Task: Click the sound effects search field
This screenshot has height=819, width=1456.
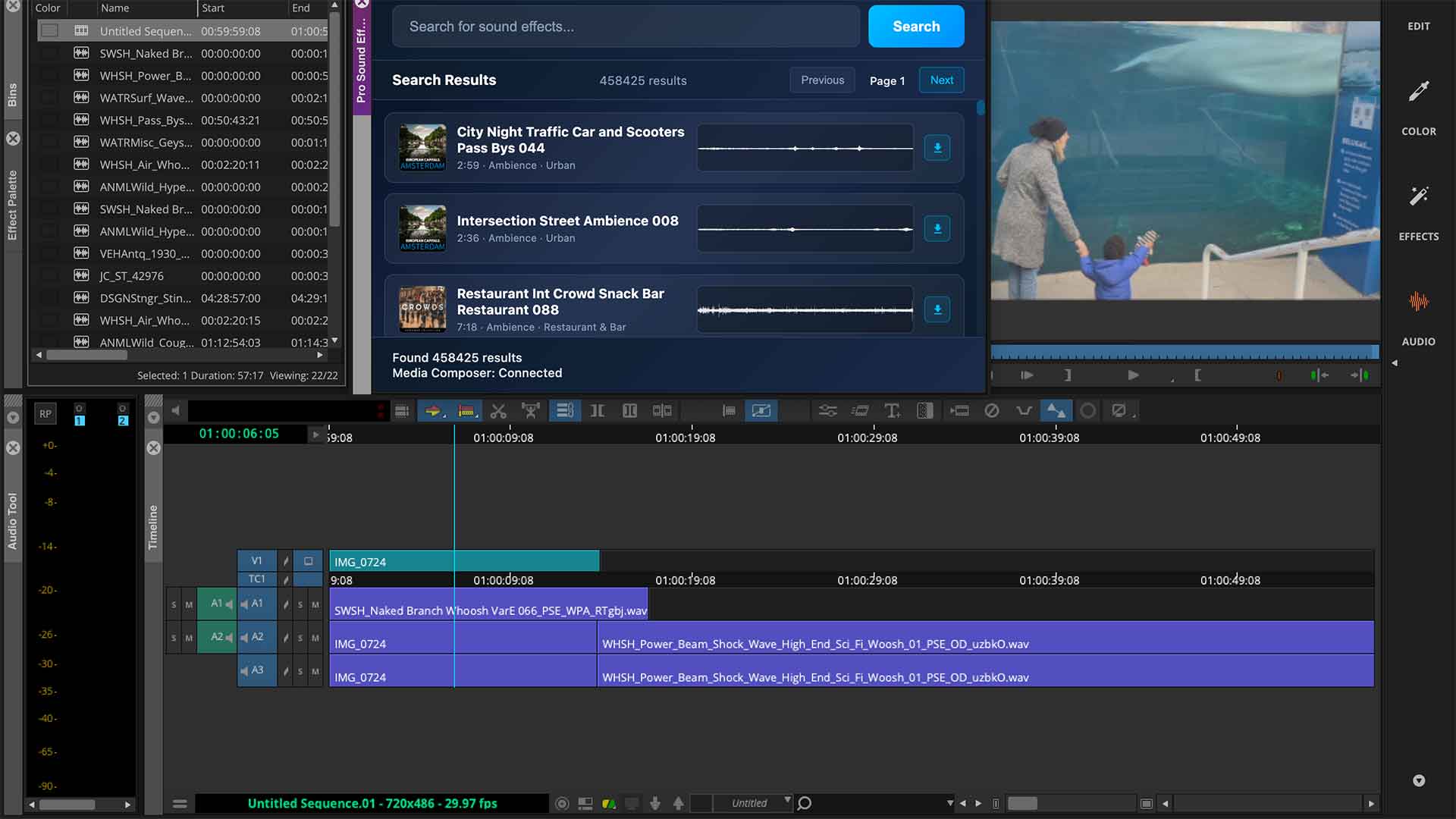Action: 624,26
